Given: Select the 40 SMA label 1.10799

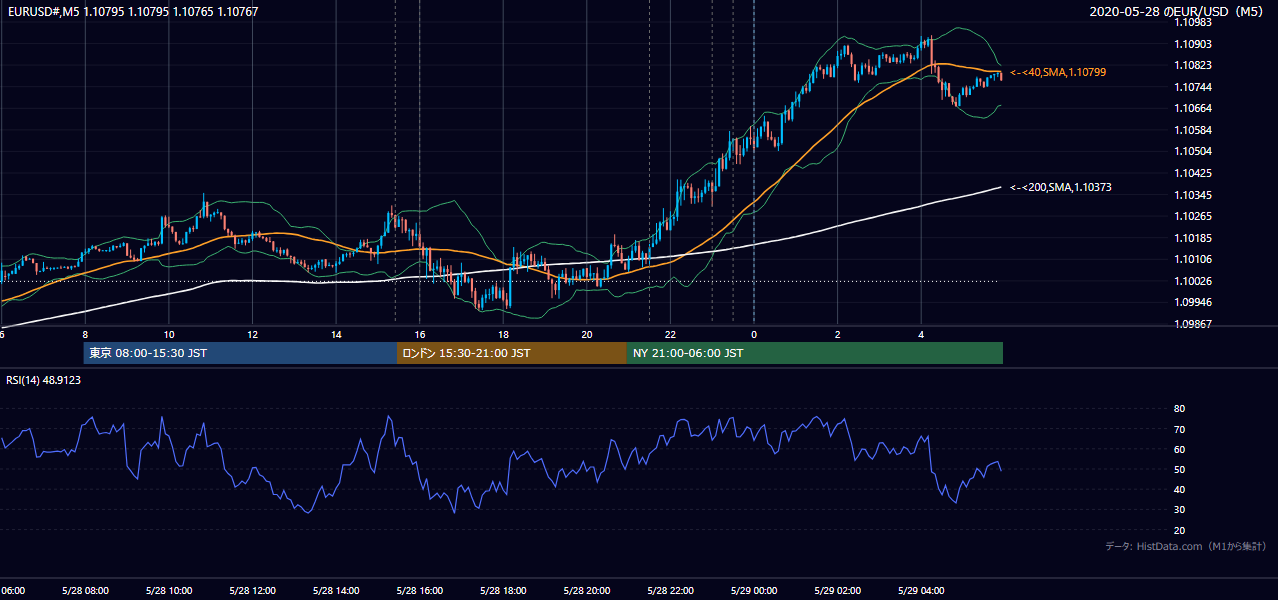Looking at the screenshot, I should pos(1058,72).
